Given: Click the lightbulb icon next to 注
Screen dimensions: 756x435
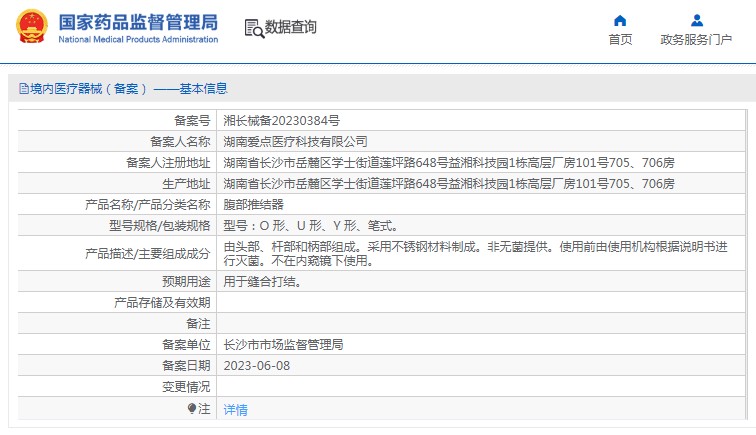Looking at the screenshot, I should (192, 409).
